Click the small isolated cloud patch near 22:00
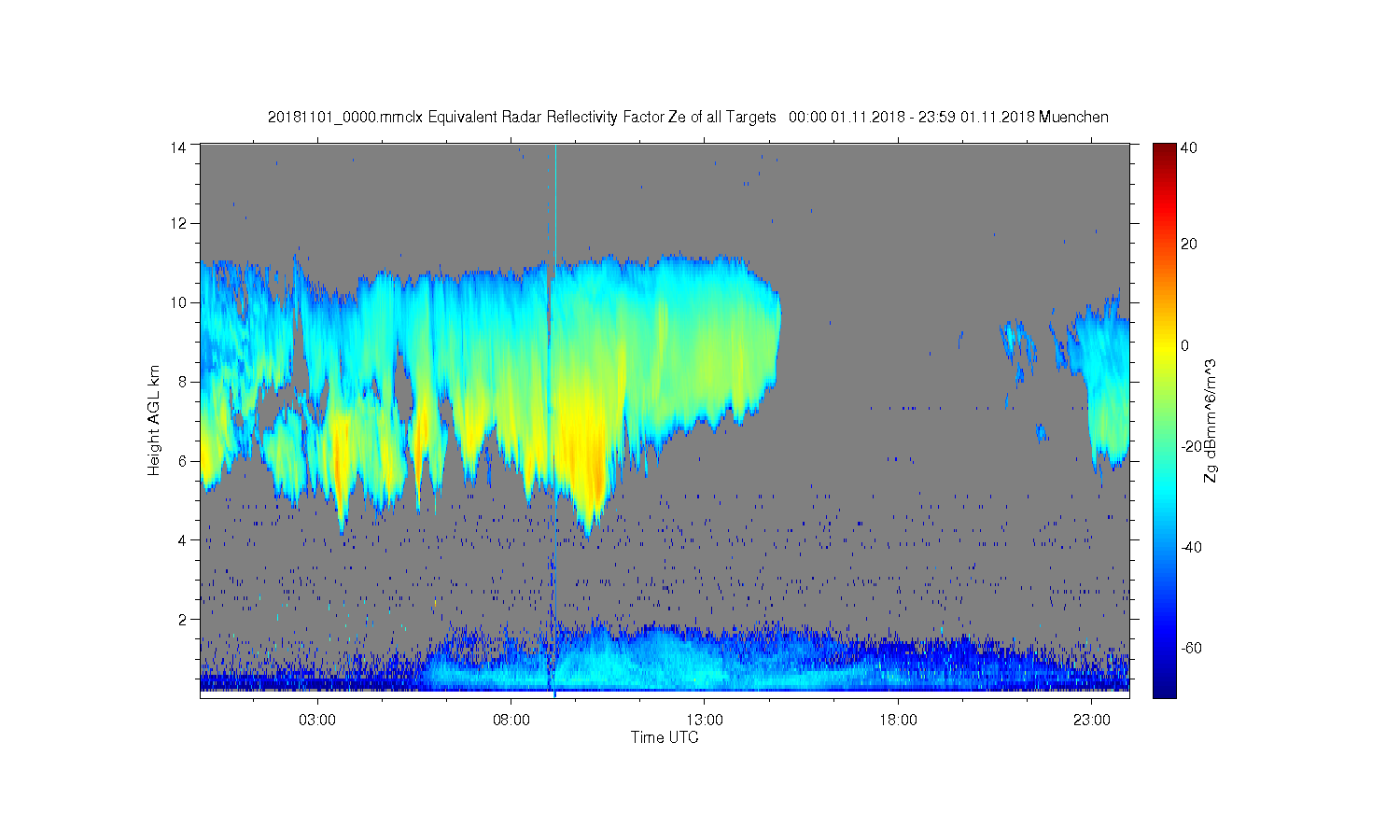Screen dimensions: 1400x840 coord(1042,432)
